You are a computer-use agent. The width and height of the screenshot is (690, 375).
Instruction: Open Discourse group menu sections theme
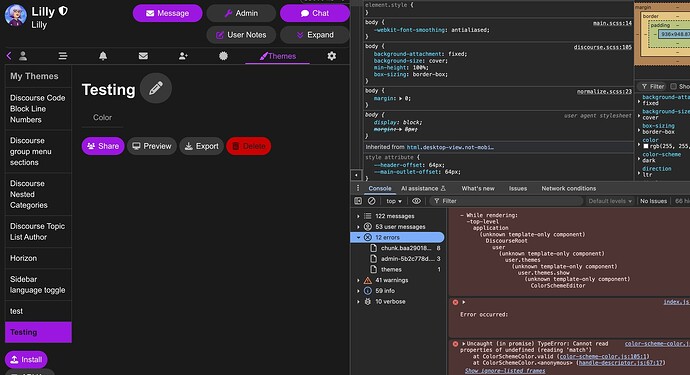[38, 151]
